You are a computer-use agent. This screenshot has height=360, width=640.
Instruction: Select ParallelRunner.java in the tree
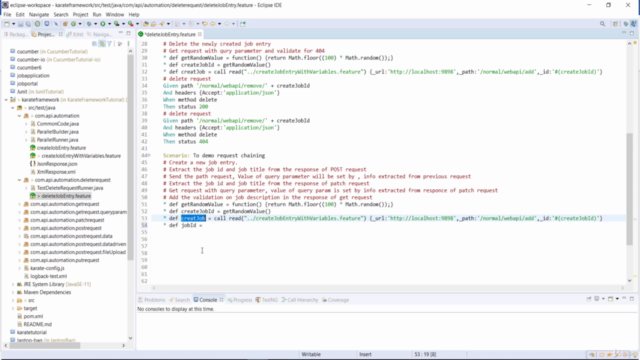(x=57, y=140)
